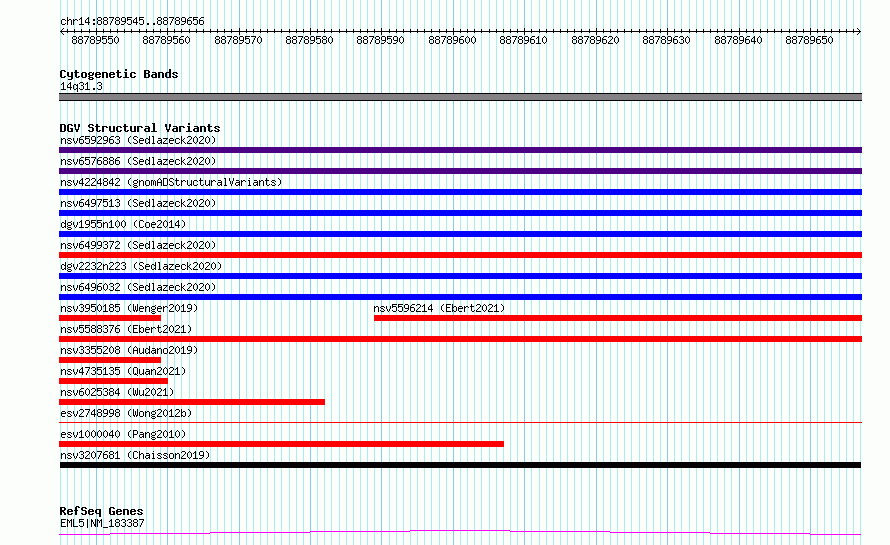
Task: Click the Cytogenetic Bands track heading
Action: (119, 74)
